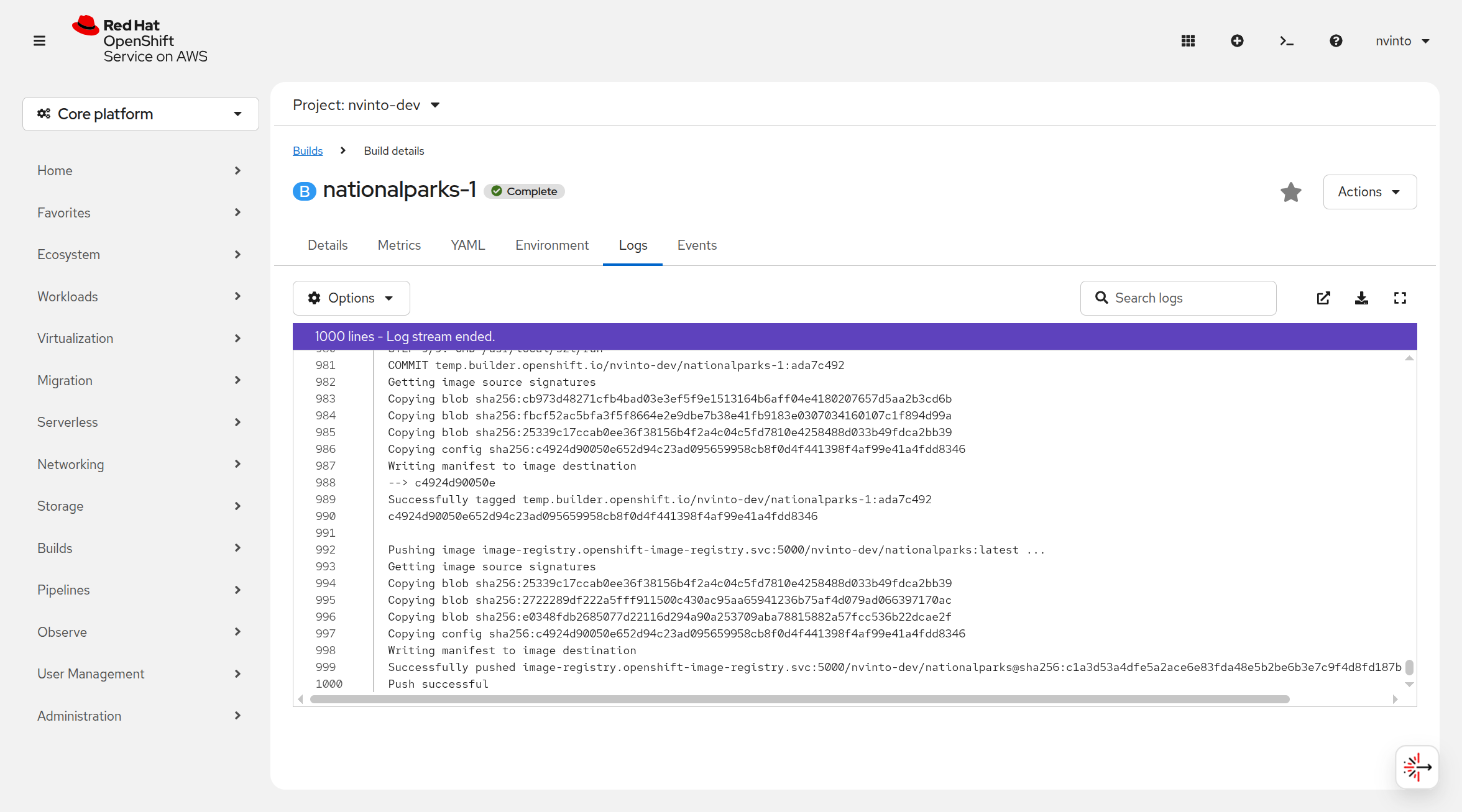
Task: Open the floating assistant button
Action: tap(1417, 767)
